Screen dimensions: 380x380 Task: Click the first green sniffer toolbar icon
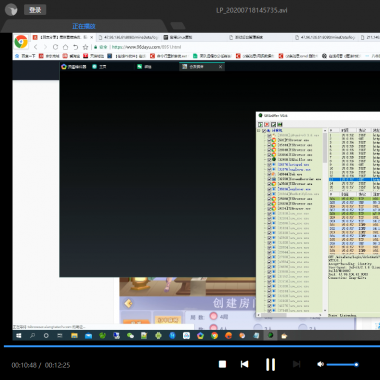tap(260, 124)
